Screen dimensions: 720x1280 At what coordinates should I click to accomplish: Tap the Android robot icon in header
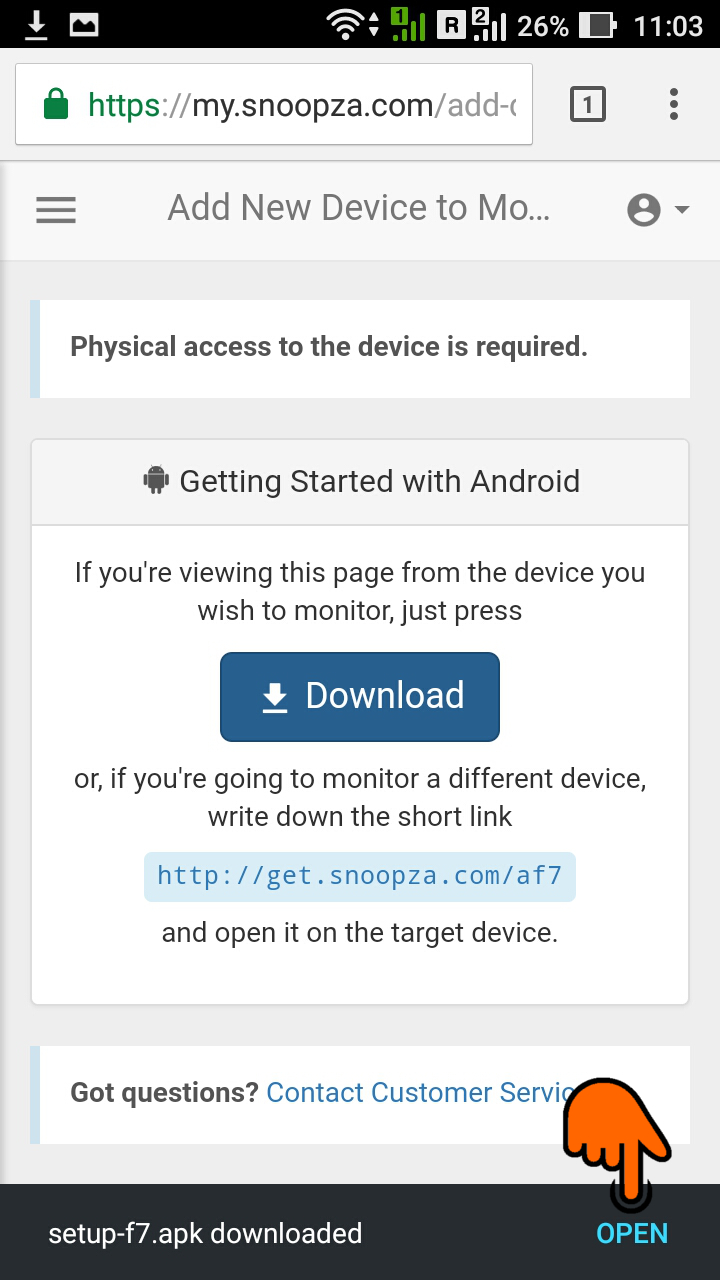(x=156, y=480)
